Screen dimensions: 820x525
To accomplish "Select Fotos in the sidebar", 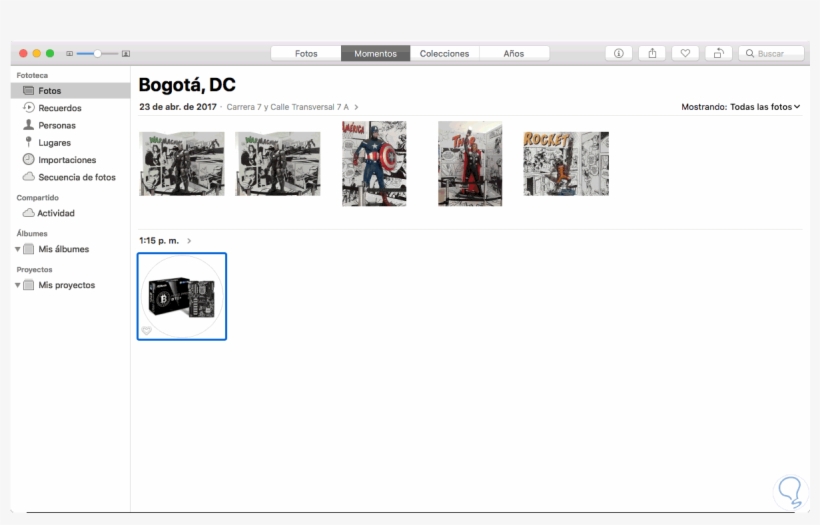I will (x=71, y=90).
